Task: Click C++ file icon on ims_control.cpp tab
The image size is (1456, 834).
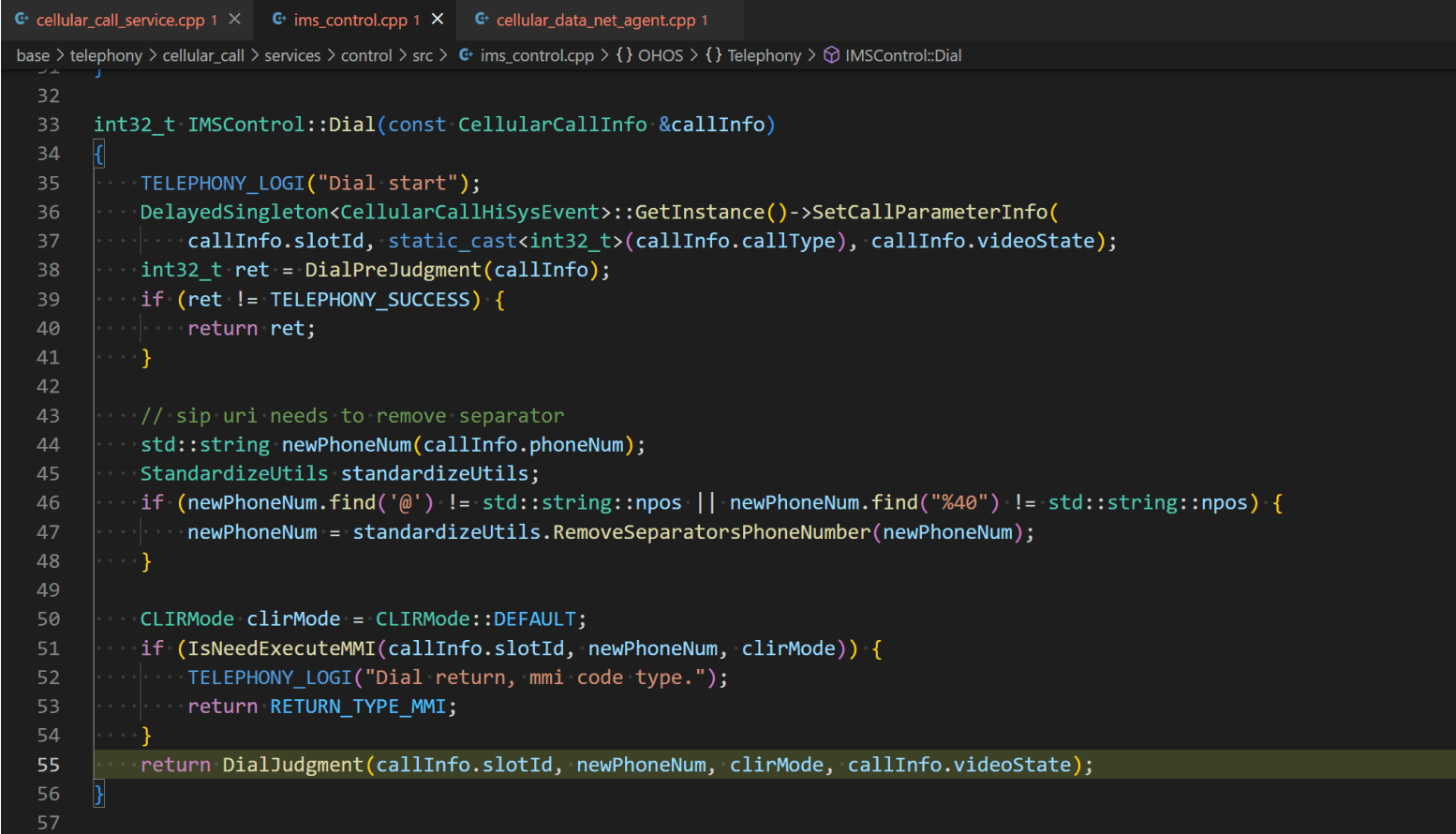Action: point(279,19)
